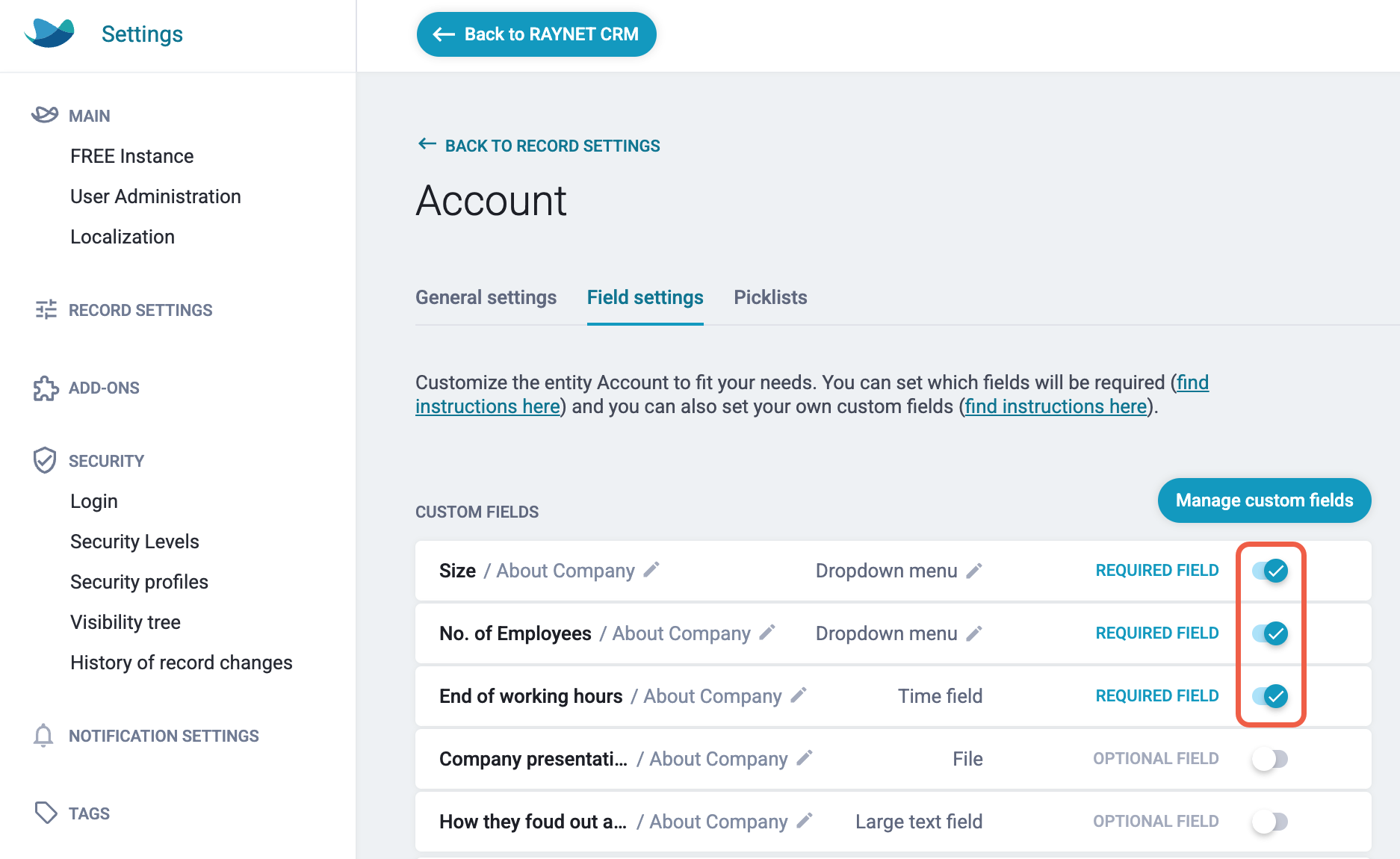
Task: Disable the required toggle for Size
Action: click(x=1272, y=571)
